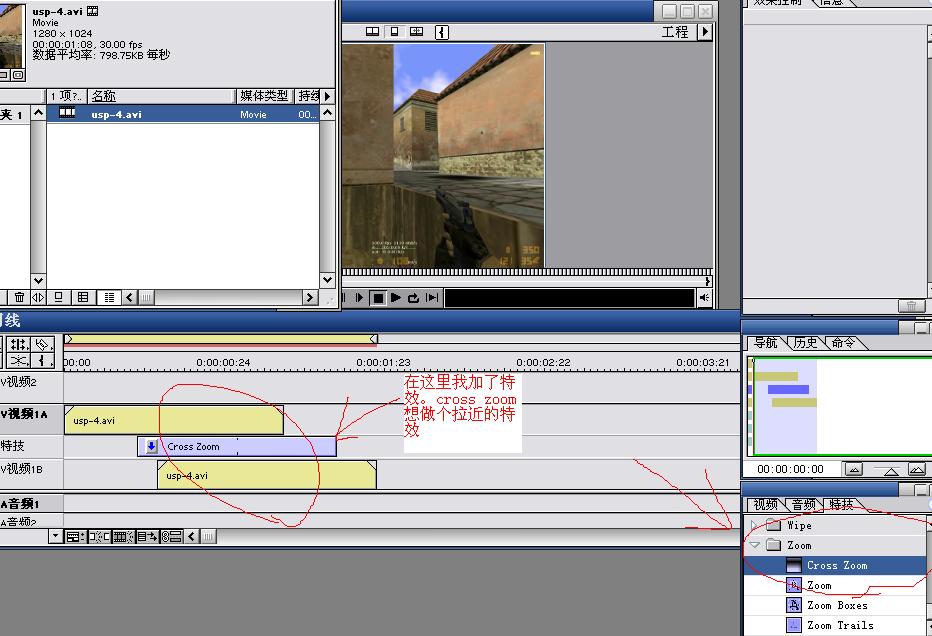
Task: Stop playback in the monitor
Action: point(377,298)
